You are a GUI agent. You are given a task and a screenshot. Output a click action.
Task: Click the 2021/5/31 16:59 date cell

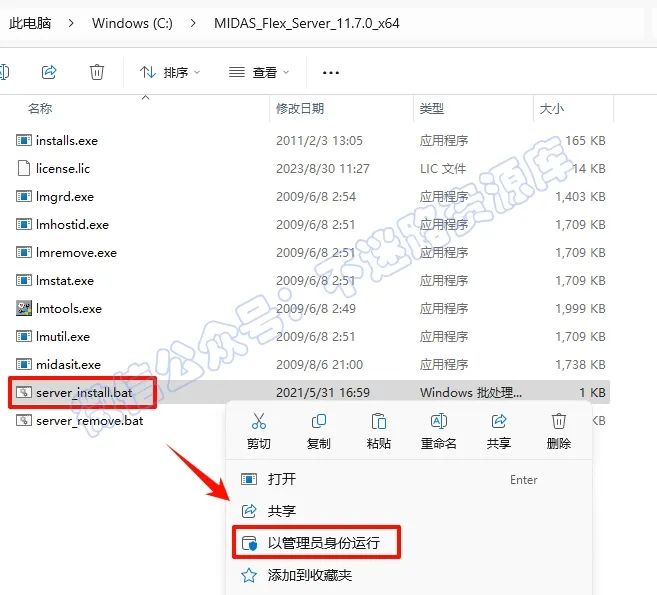(x=323, y=392)
